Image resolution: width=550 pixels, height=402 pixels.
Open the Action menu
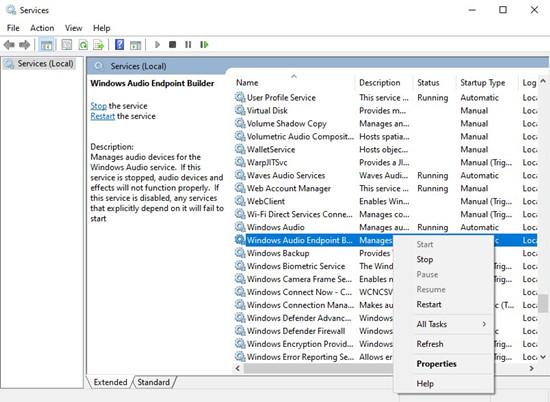pos(42,28)
